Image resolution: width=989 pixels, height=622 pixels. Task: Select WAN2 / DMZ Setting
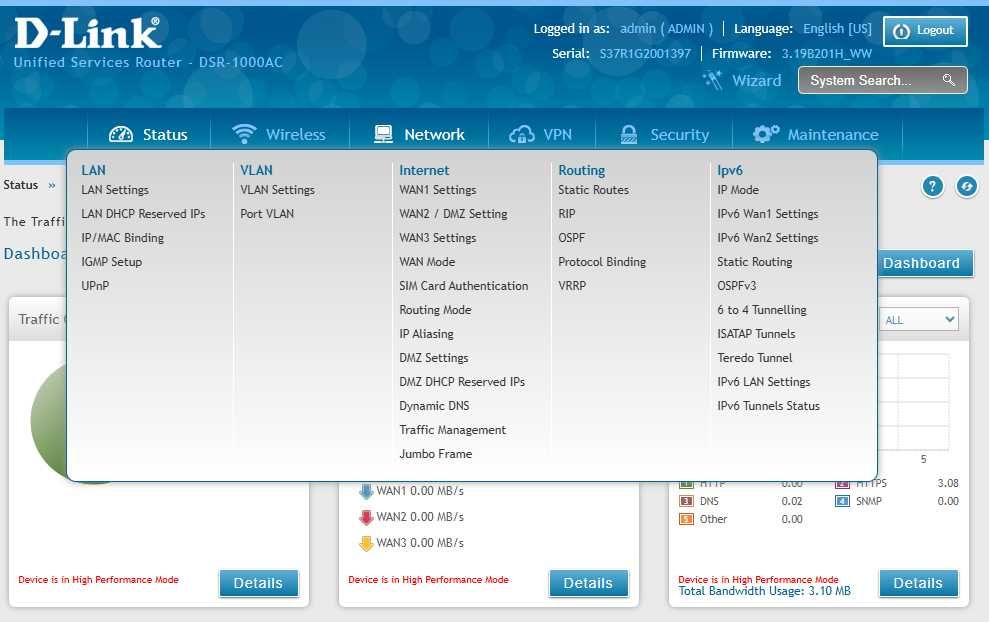pos(454,214)
